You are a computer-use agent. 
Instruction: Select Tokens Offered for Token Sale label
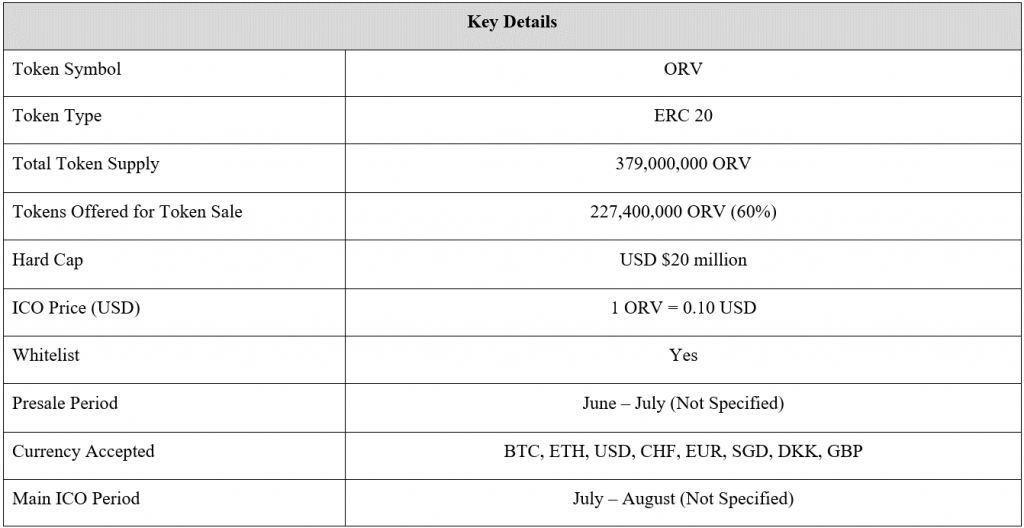127,212
